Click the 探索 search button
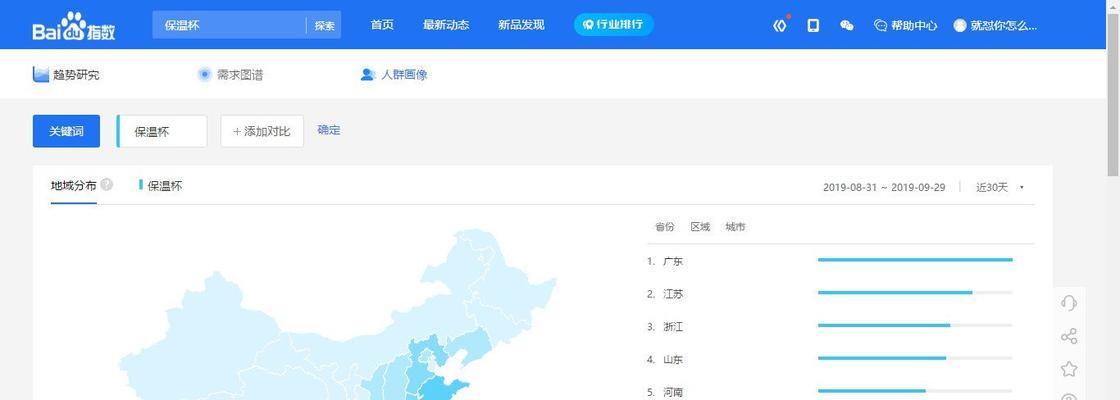Viewport: 1120px width, 400px height. tap(324, 25)
